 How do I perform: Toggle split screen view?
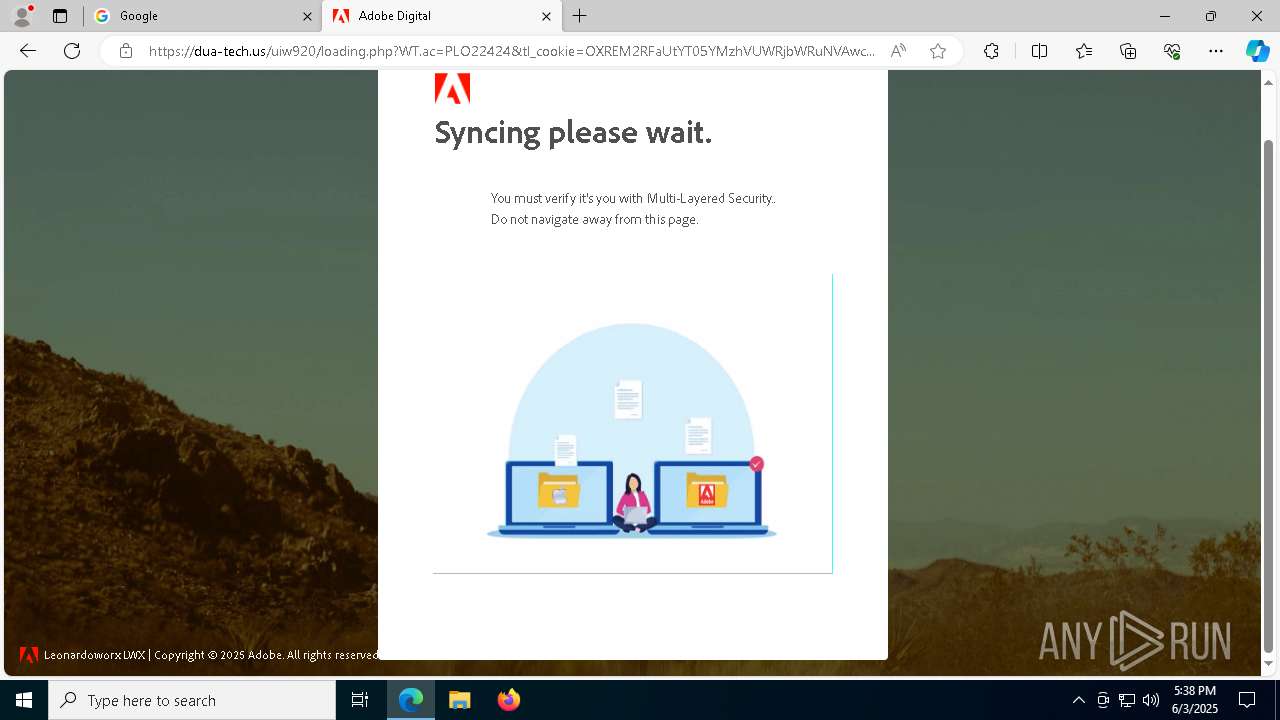[x=1039, y=51]
